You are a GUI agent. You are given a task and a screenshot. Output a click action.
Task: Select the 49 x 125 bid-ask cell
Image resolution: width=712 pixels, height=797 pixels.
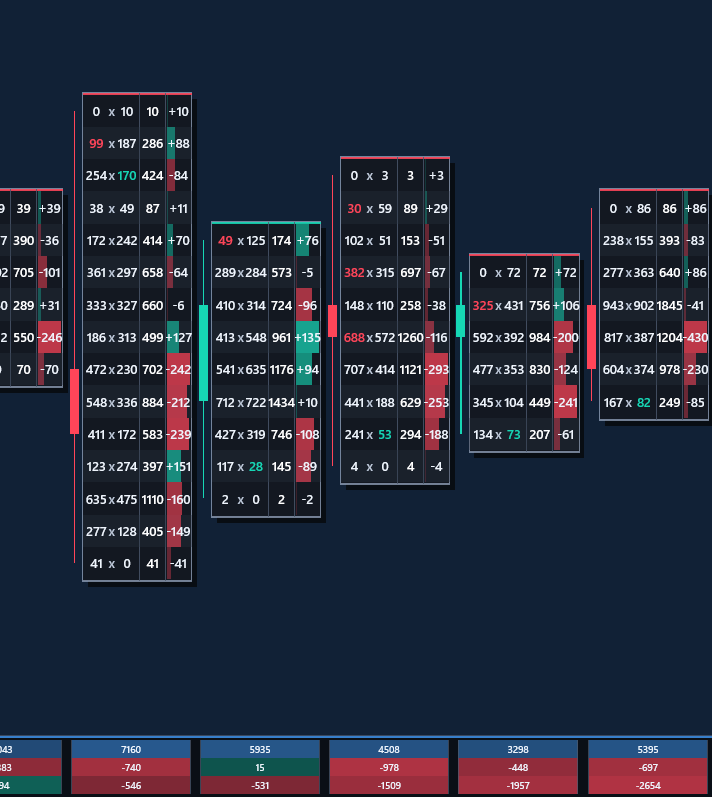click(x=240, y=240)
